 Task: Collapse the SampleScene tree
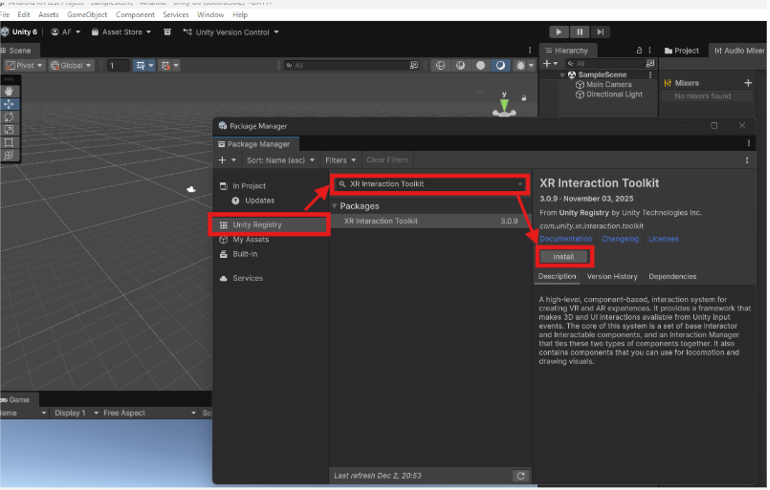point(562,75)
